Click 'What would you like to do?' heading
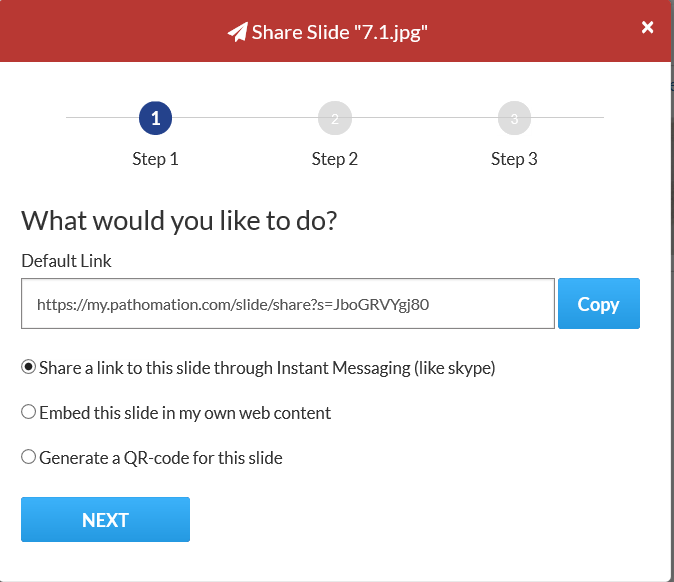The width and height of the screenshot is (674, 582). pyautogui.click(x=179, y=220)
